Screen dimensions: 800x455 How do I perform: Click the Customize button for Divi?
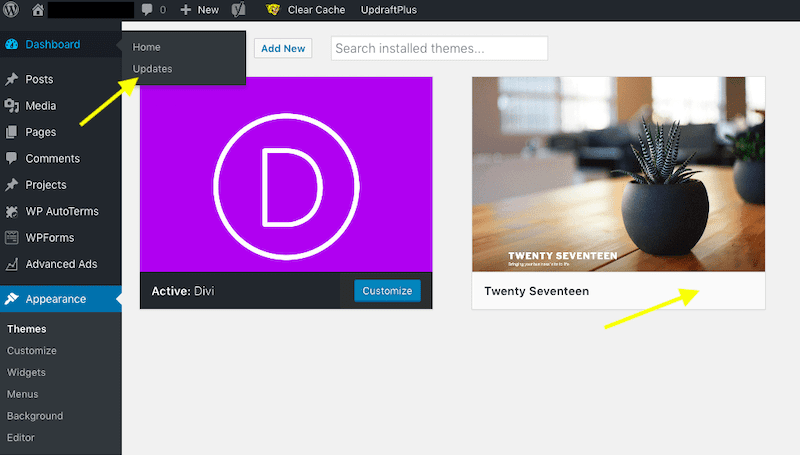(x=387, y=291)
